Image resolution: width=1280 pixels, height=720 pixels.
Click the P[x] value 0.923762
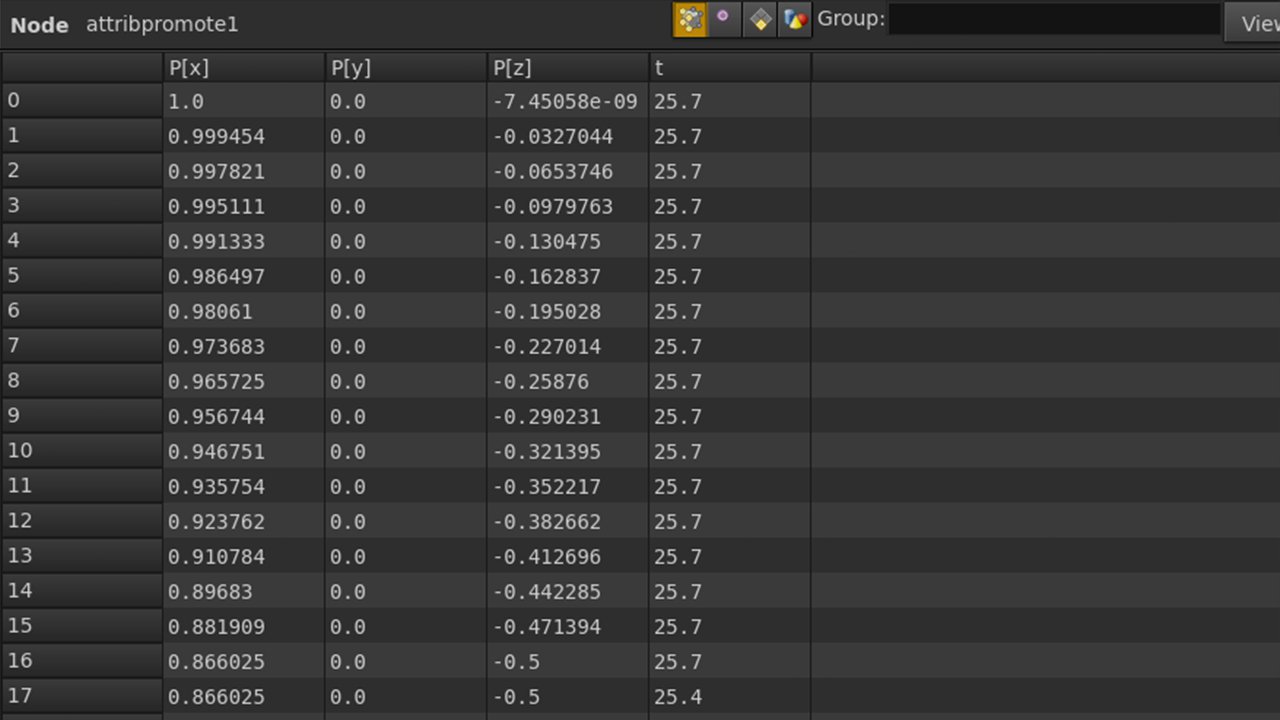[216, 522]
